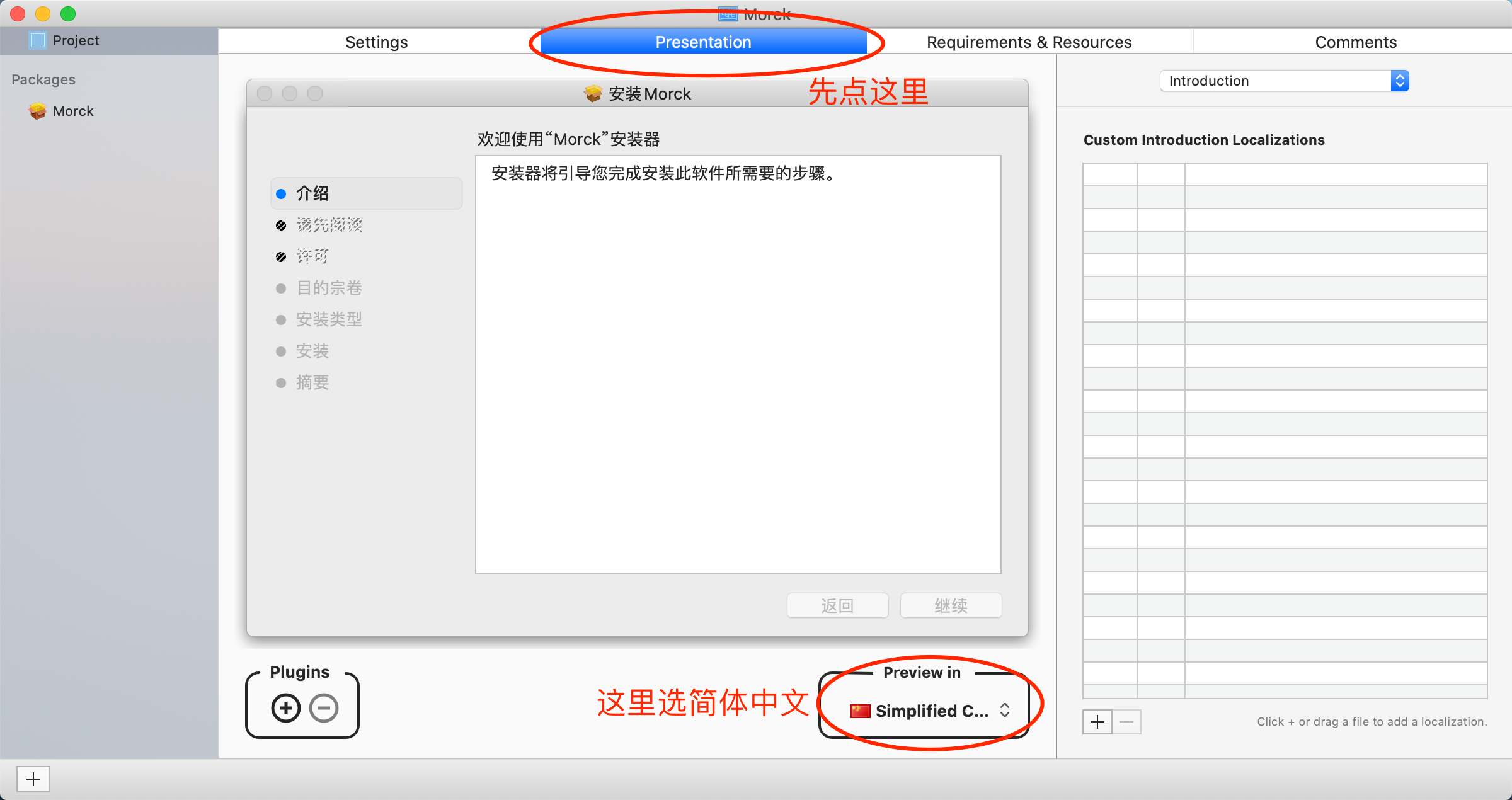Screen dimensions: 1512x800
Task: Open the Comments tab
Action: point(1355,42)
